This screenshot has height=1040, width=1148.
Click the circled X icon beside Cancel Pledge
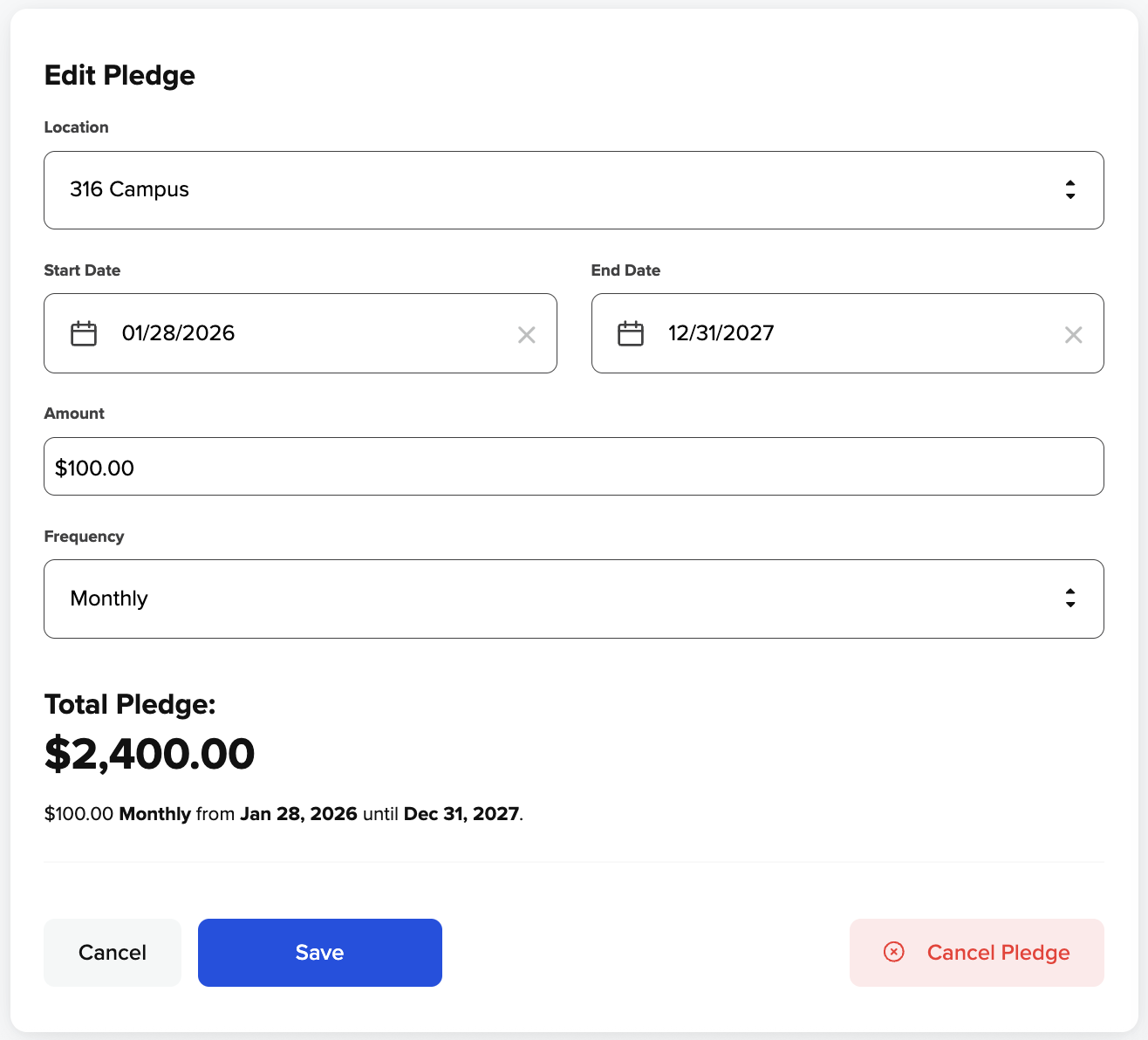click(x=894, y=952)
